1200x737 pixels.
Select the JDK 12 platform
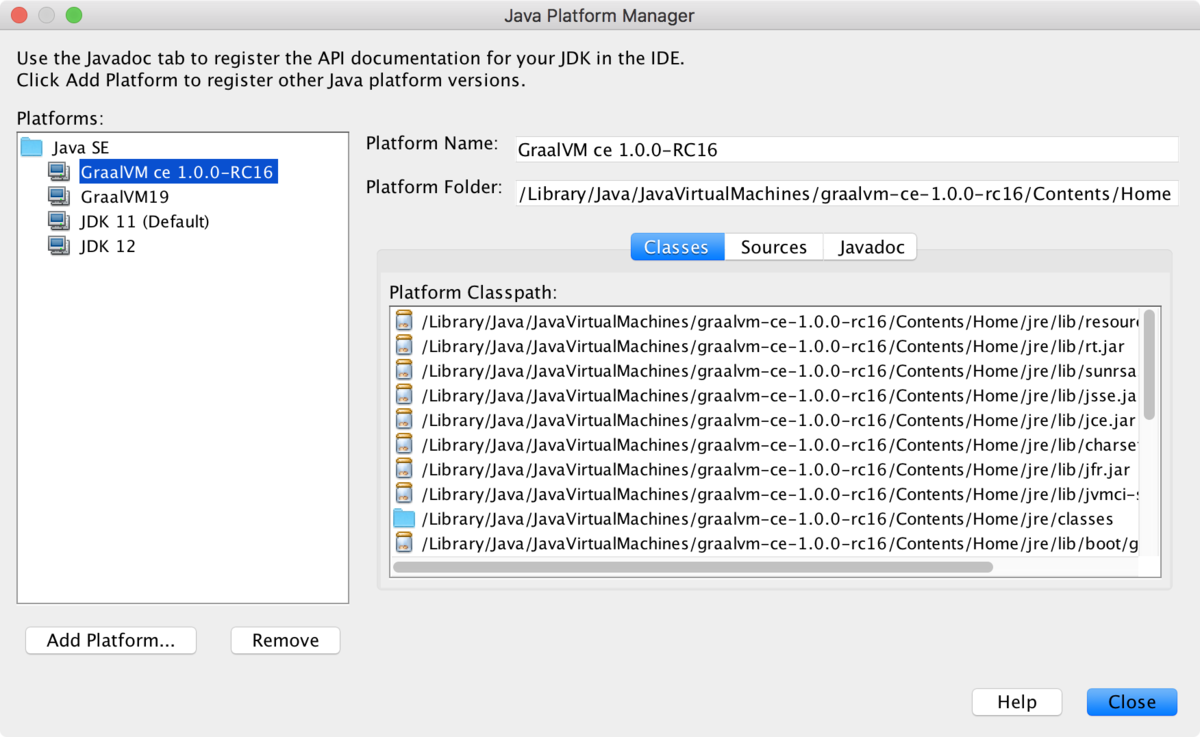108,246
